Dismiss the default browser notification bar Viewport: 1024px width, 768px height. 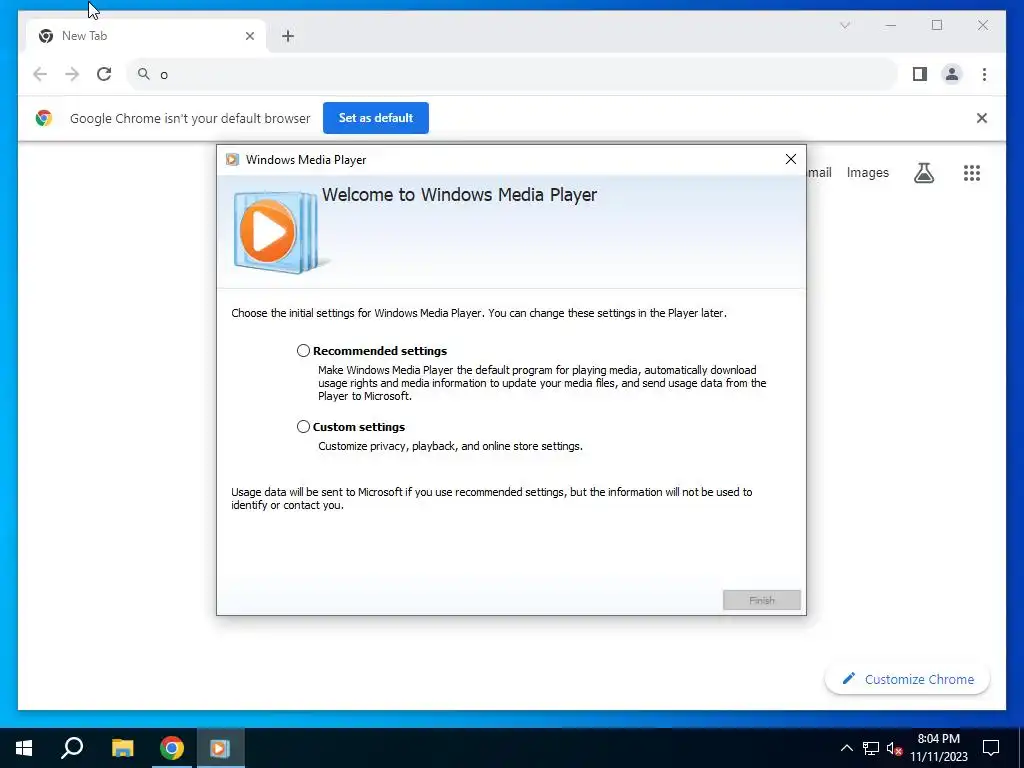[x=981, y=118]
